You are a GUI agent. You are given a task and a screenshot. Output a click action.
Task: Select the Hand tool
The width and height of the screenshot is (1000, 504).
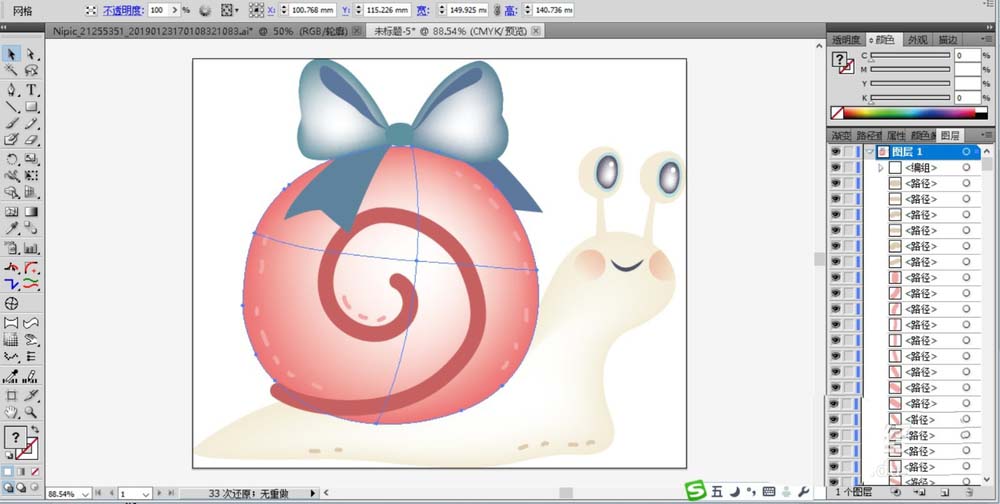[x=11, y=411]
